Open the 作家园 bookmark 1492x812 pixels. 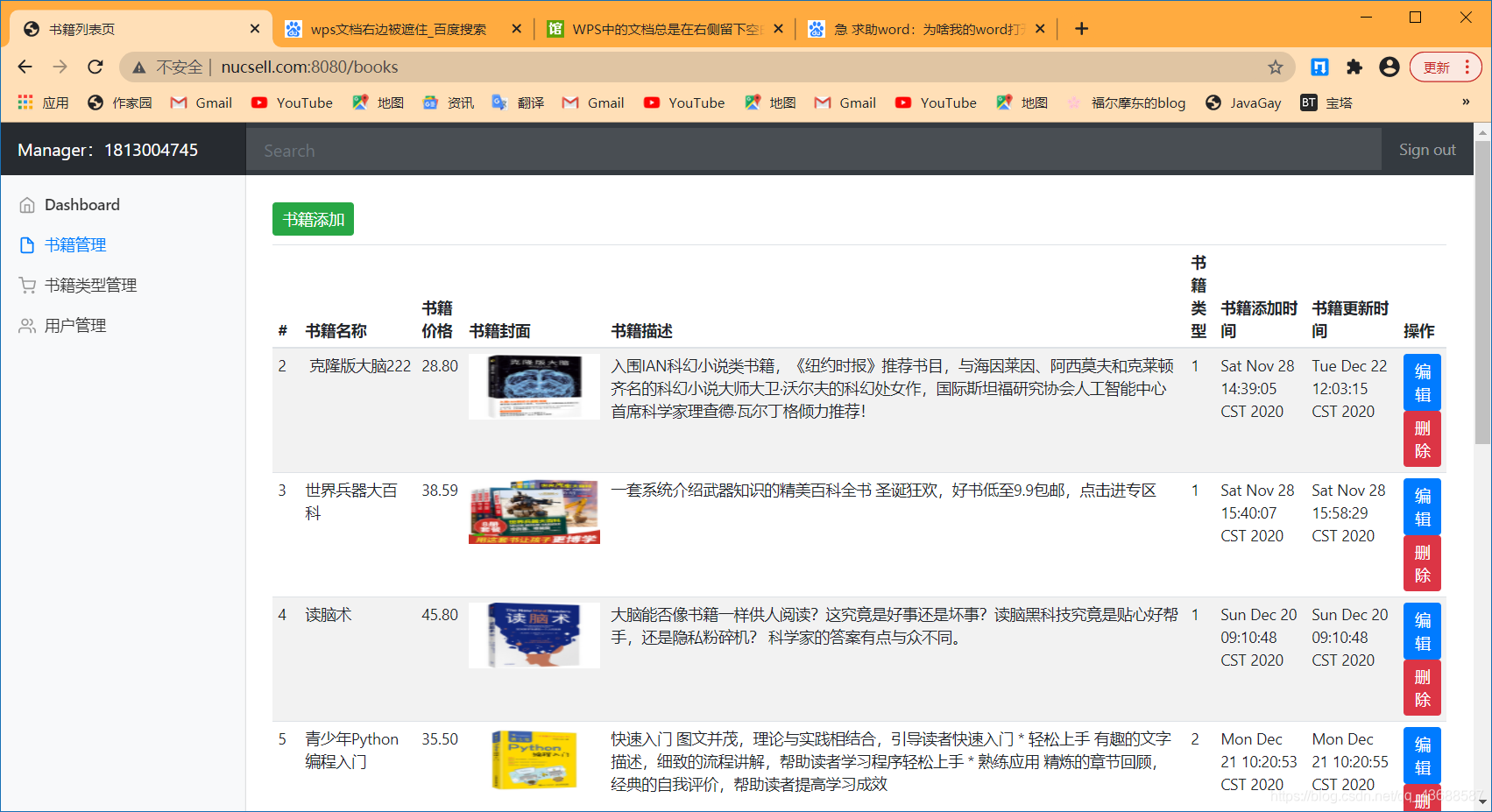pos(119,102)
